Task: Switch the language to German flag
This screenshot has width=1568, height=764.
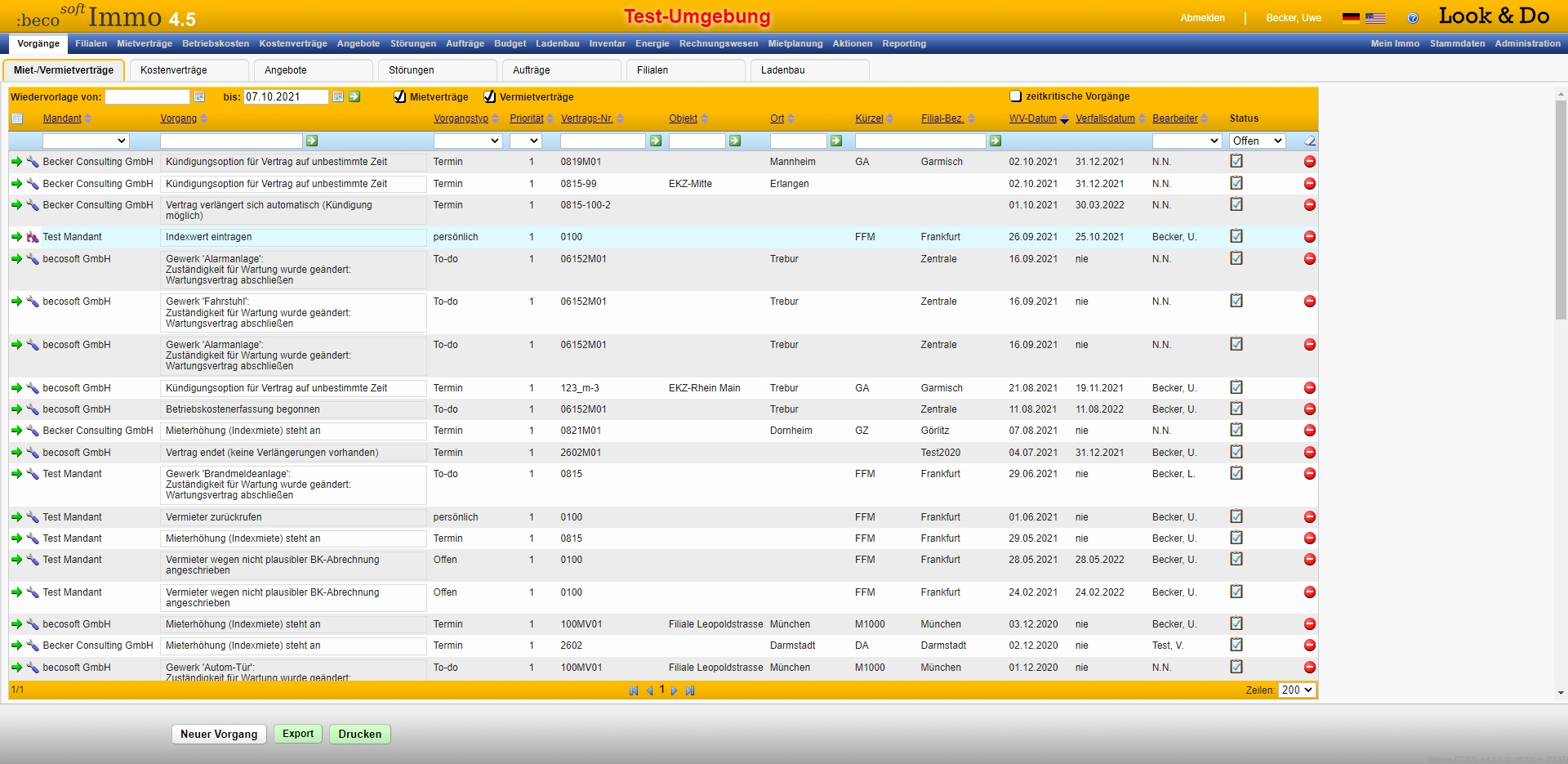Action: click(x=1352, y=18)
